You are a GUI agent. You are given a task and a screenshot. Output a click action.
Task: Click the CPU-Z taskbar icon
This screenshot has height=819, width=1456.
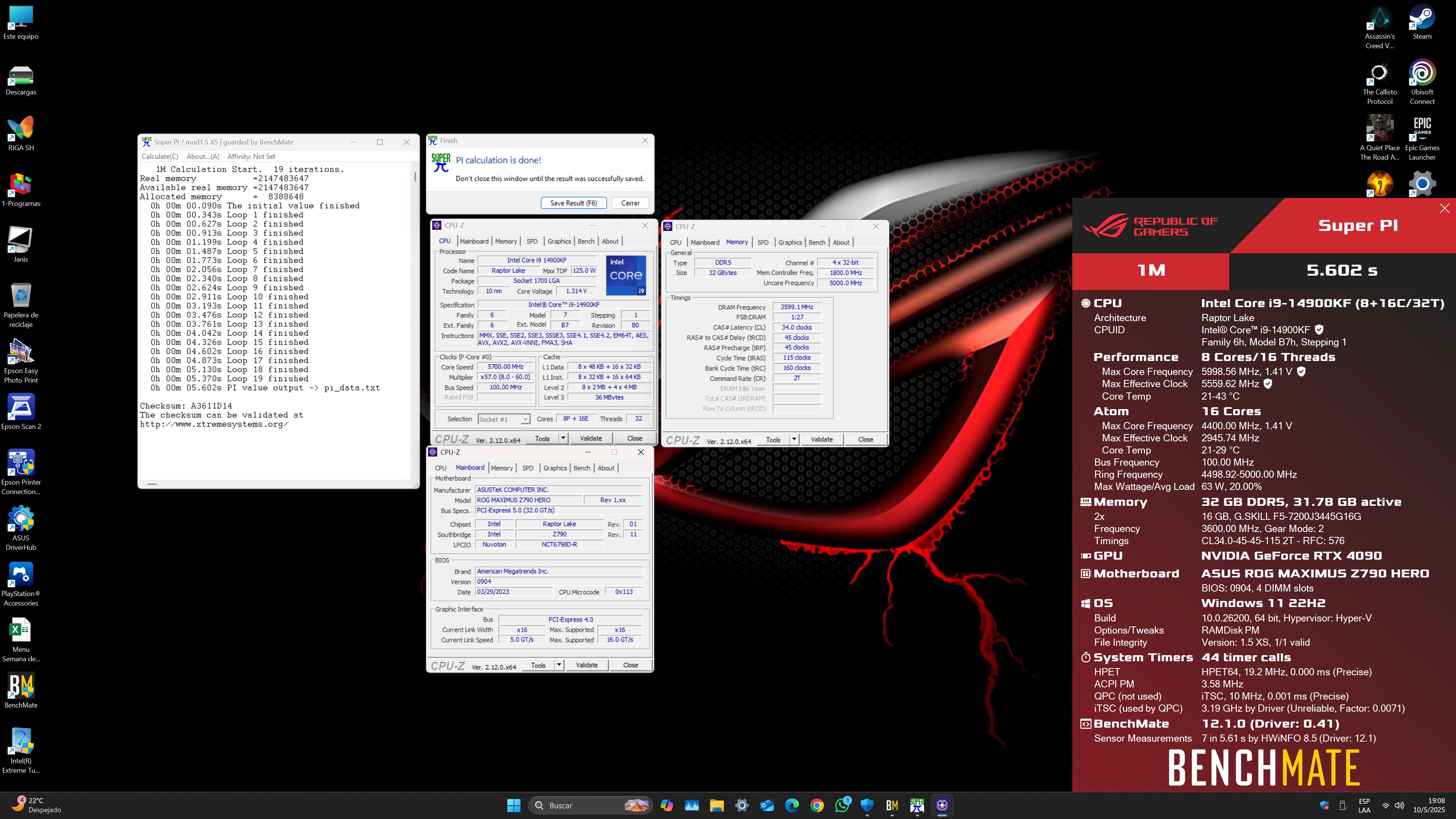(941, 805)
